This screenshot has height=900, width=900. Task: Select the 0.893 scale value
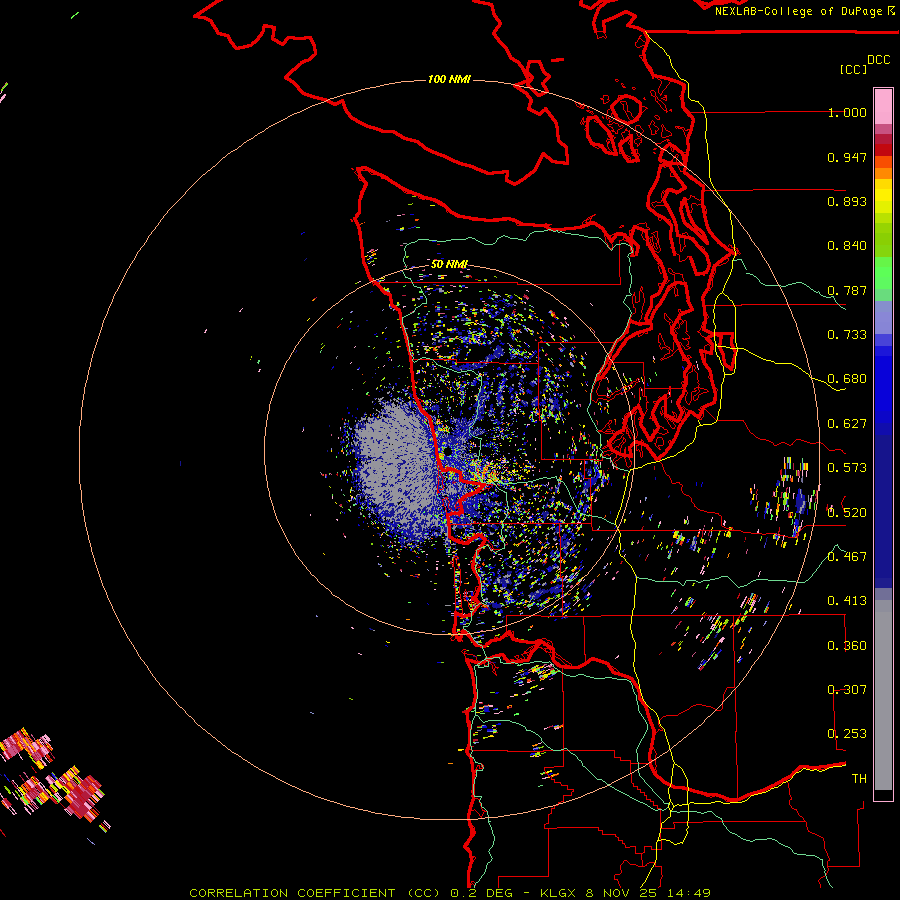pos(847,201)
